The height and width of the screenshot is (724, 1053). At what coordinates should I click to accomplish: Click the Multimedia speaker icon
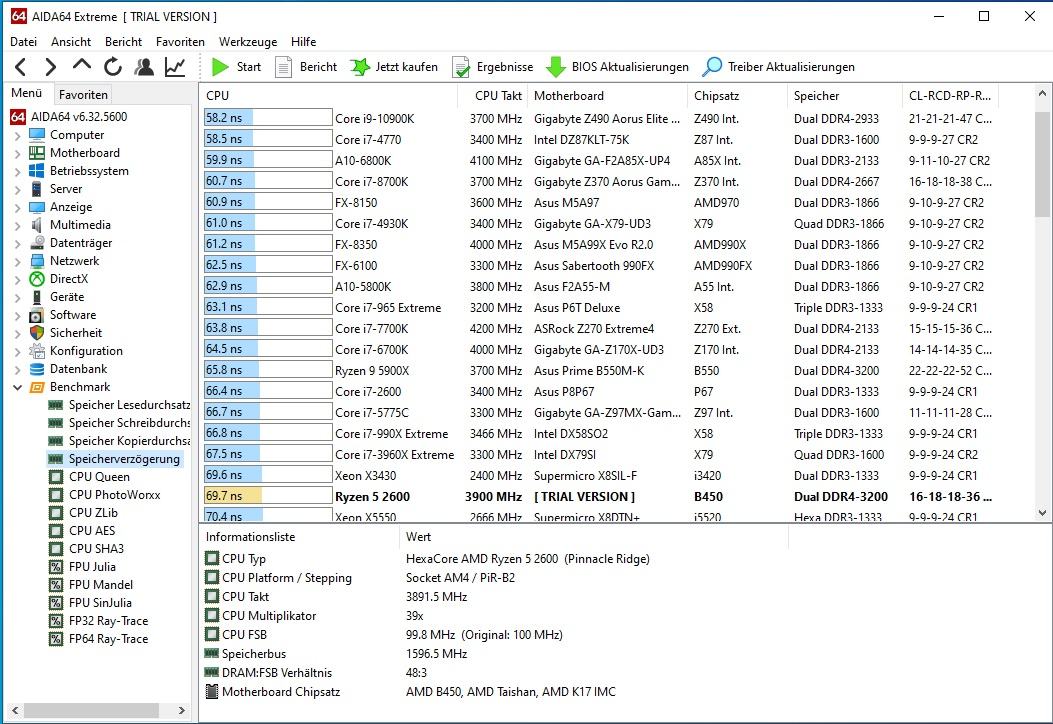point(37,225)
